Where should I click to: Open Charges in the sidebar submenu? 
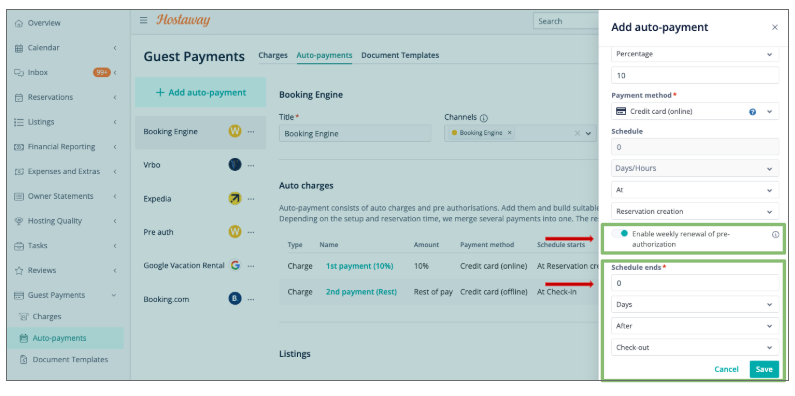(x=47, y=316)
